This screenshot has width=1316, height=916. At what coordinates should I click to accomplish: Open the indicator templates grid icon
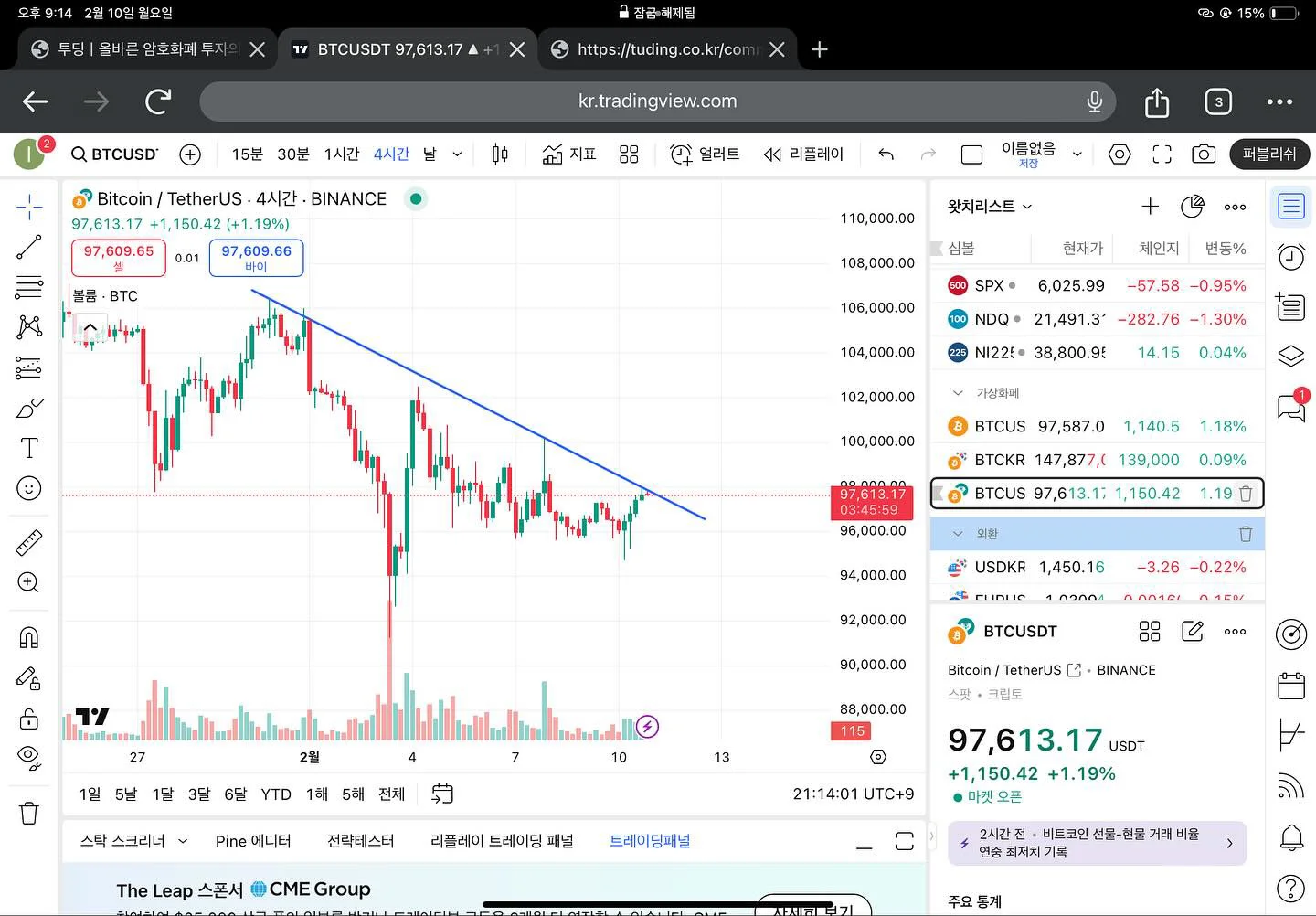629,154
